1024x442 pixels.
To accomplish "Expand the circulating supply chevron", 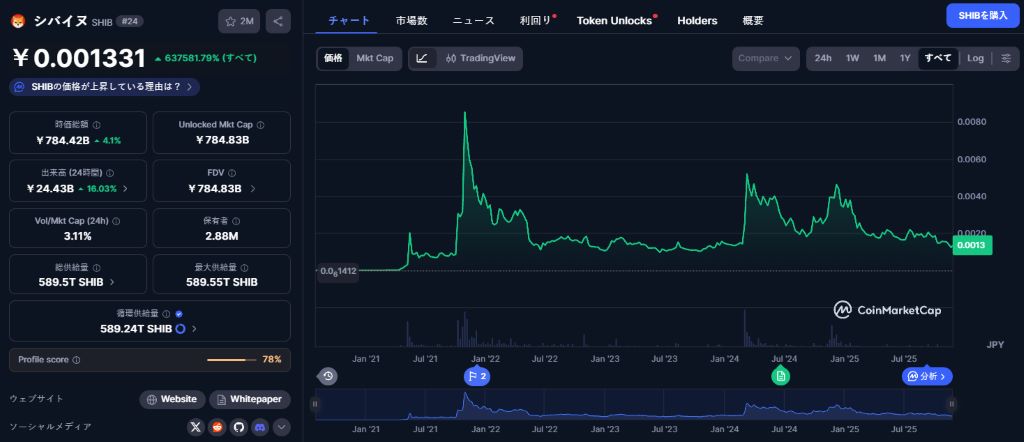I will click(x=193, y=328).
